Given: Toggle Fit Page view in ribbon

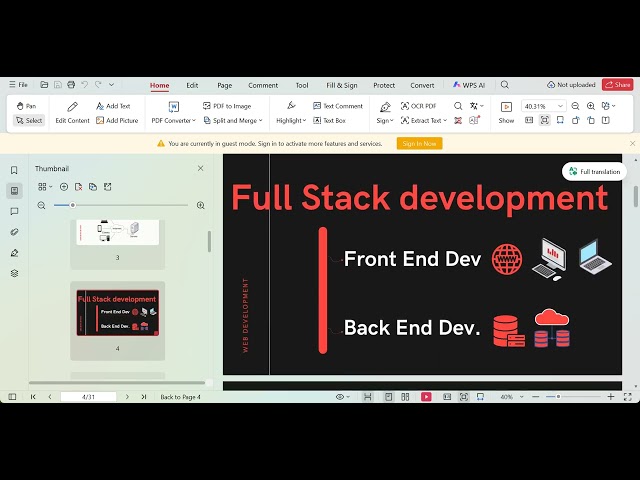Looking at the screenshot, I should (x=544, y=120).
